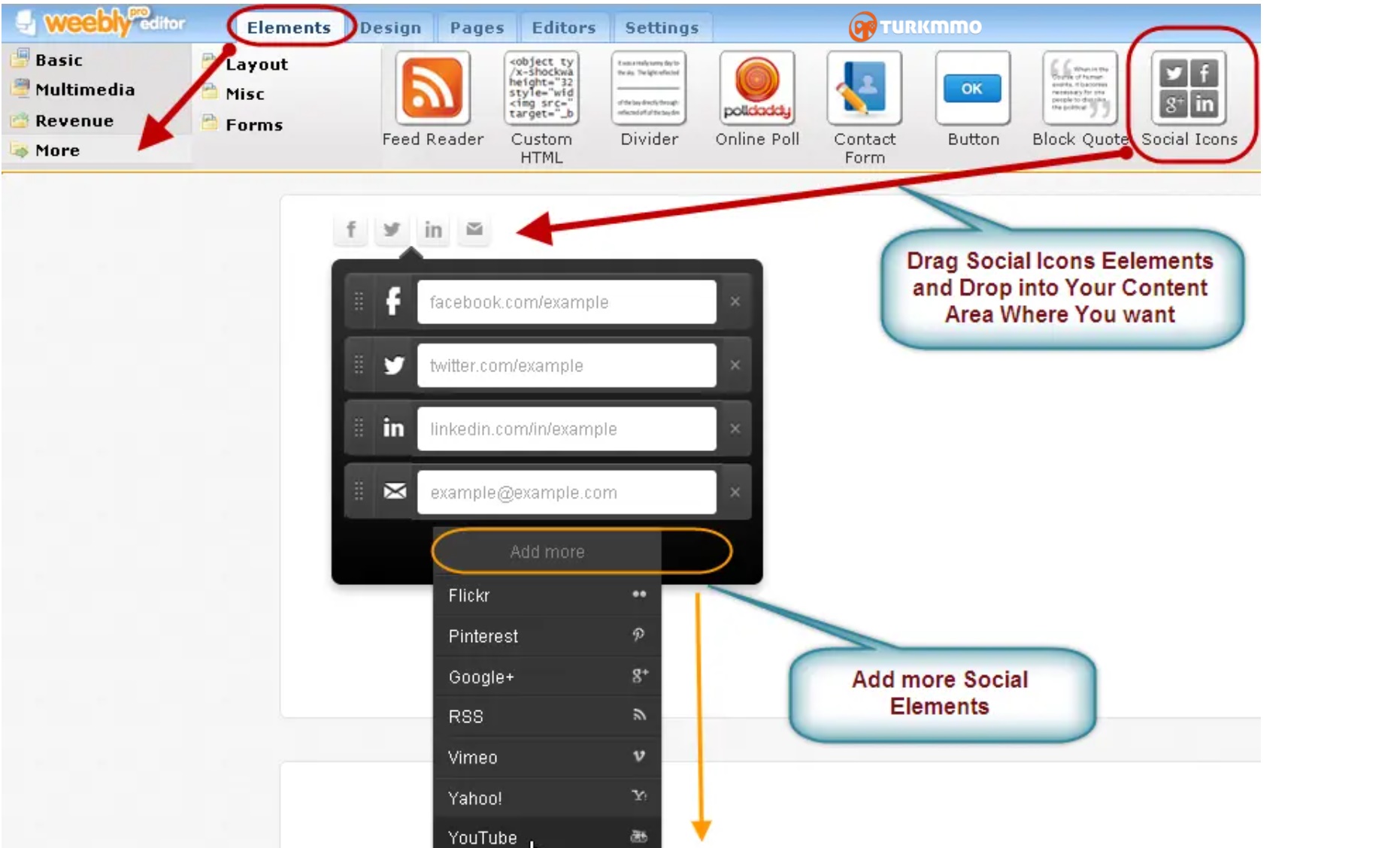Image resolution: width=1400 pixels, height=848 pixels.
Task: Click the small Twitter icon in content area
Action: pyautogui.click(x=392, y=229)
